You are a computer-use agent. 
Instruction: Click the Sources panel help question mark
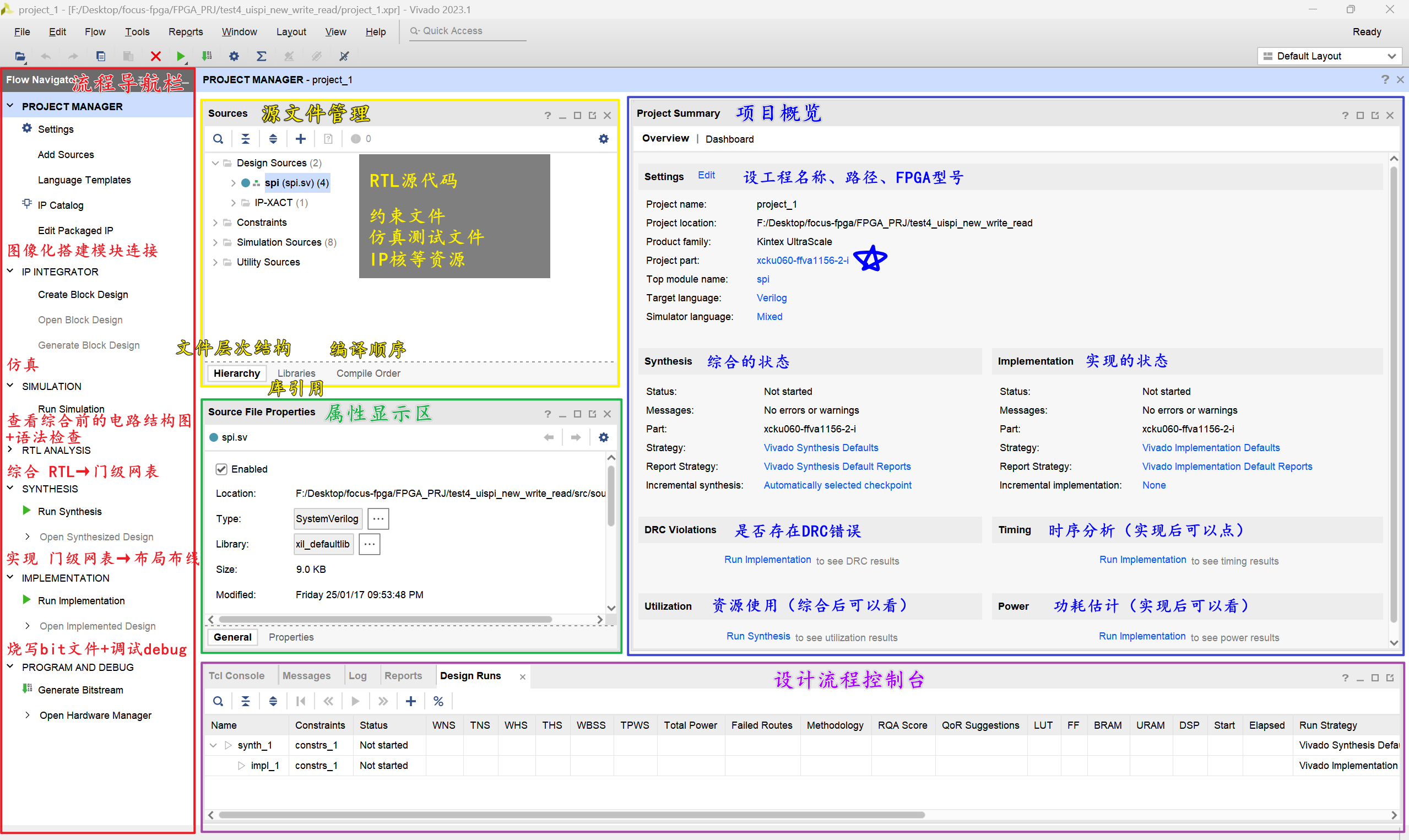[x=547, y=116]
